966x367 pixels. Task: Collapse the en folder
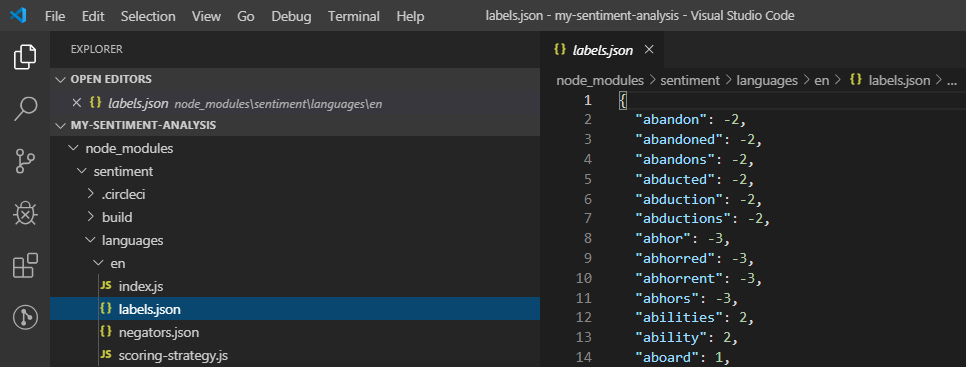point(98,264)
